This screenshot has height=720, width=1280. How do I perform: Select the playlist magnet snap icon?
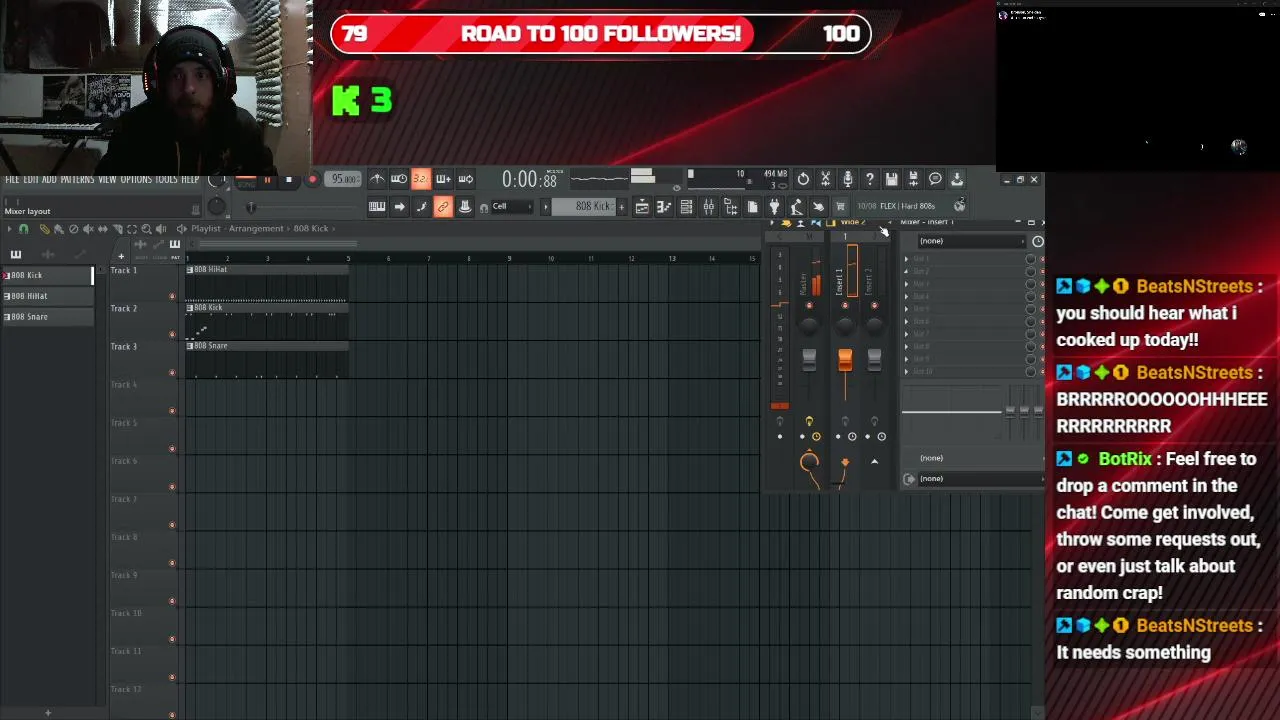24,229
